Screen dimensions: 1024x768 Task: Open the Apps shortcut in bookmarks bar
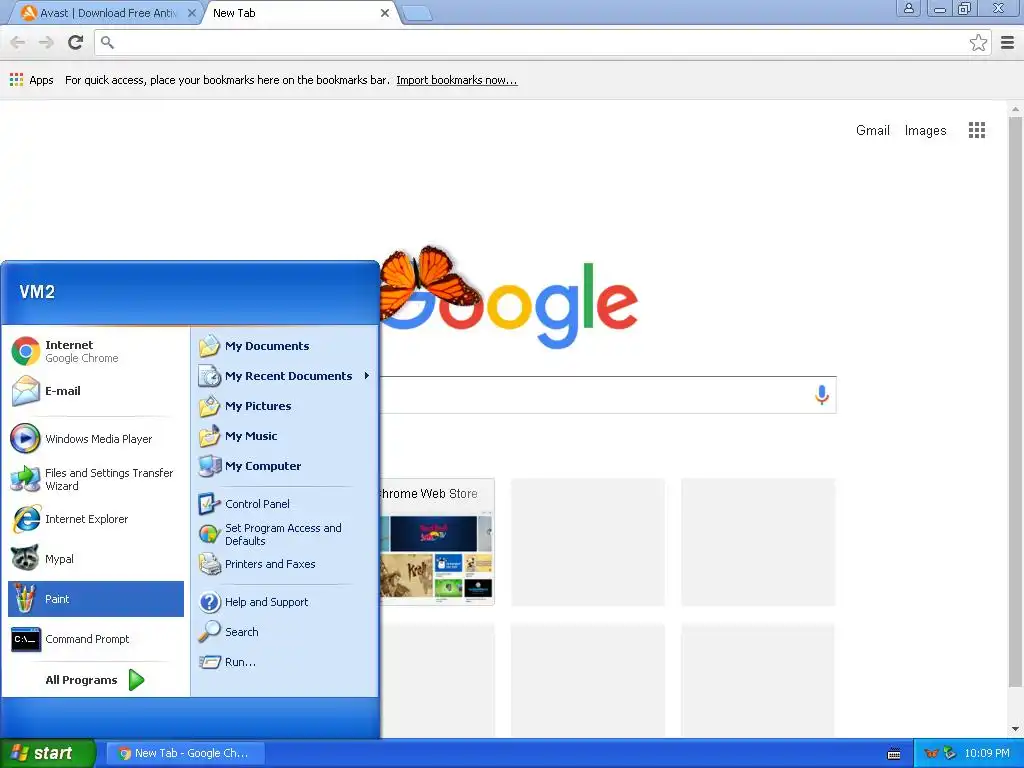(31, 80)
